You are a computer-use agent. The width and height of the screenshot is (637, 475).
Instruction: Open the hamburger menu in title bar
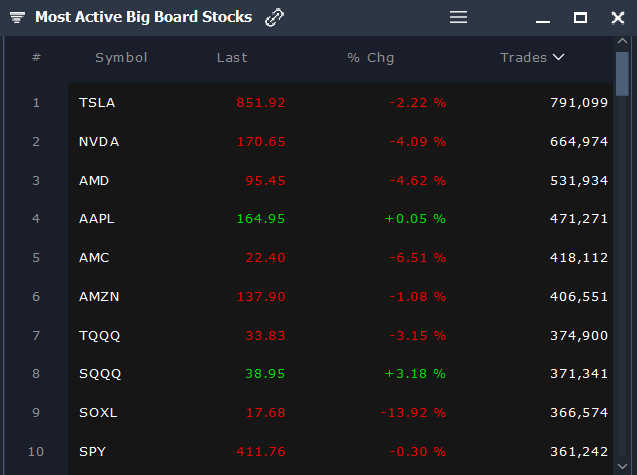coord(458,17)
